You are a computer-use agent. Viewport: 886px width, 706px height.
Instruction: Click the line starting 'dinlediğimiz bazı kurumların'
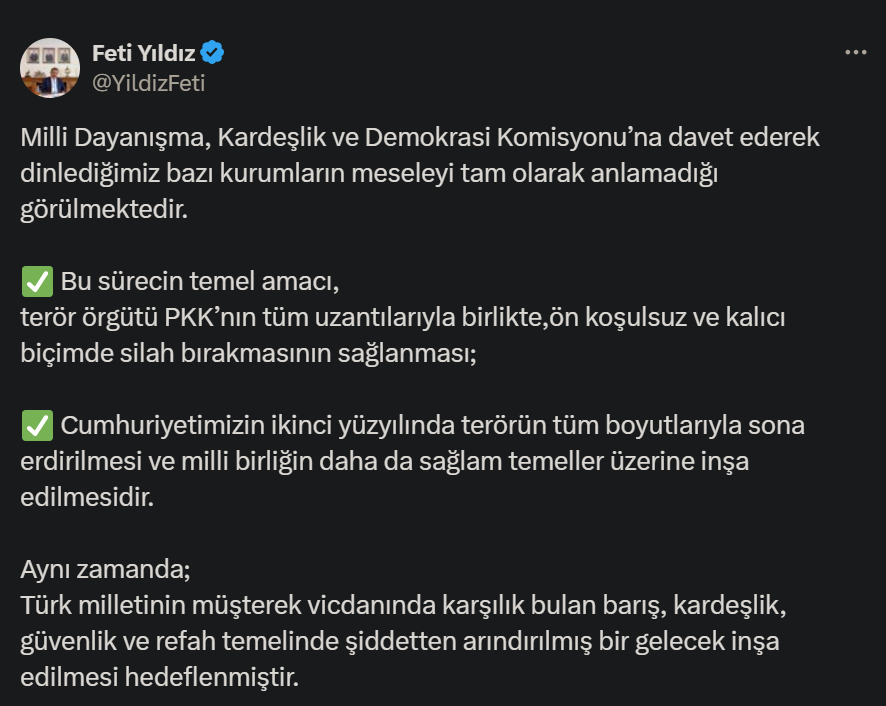[x=369, y=174]
